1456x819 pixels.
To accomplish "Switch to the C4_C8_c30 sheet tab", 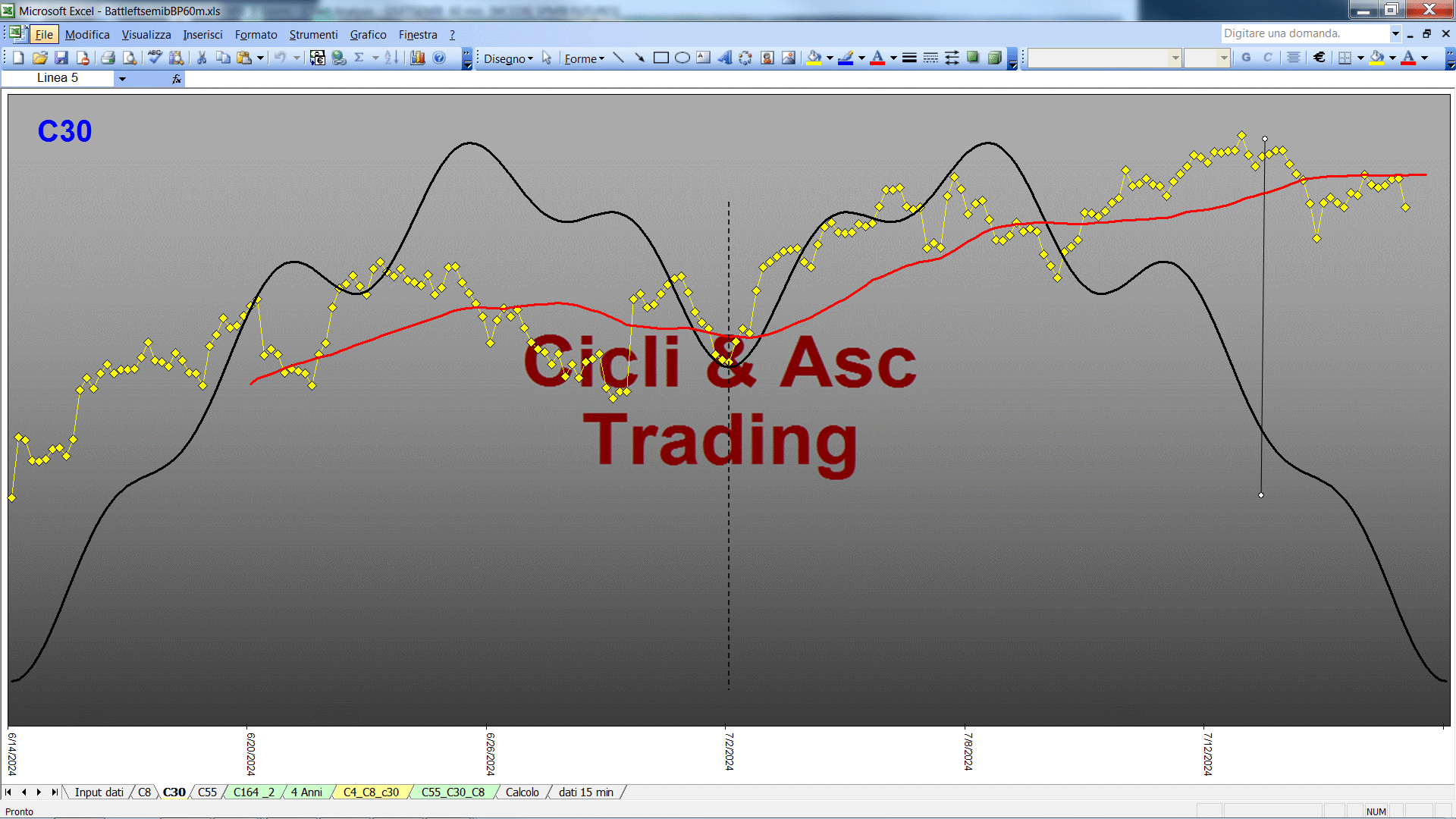I will click(x=371, y=792).
